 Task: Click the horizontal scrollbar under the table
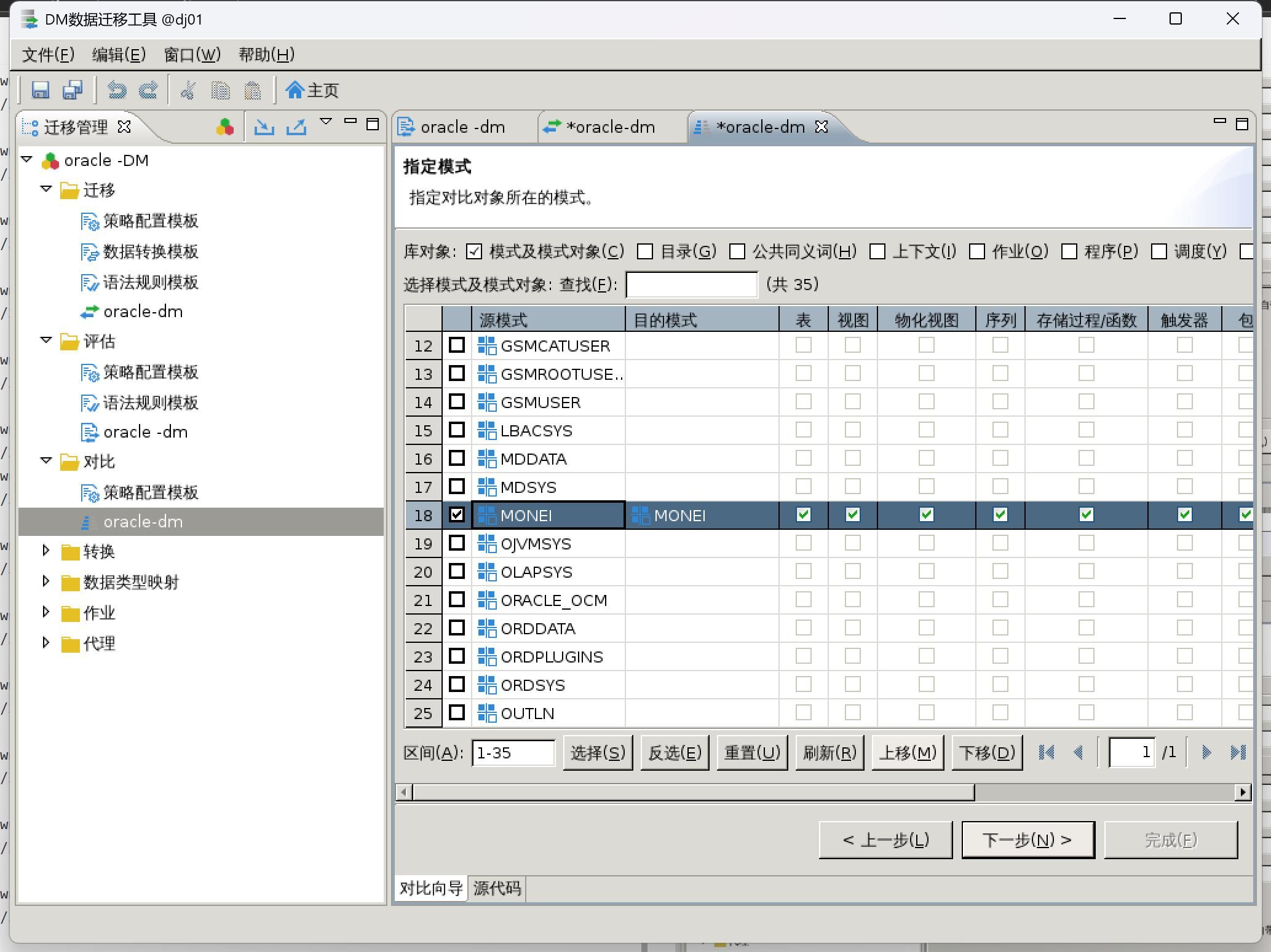coord(694,792)
